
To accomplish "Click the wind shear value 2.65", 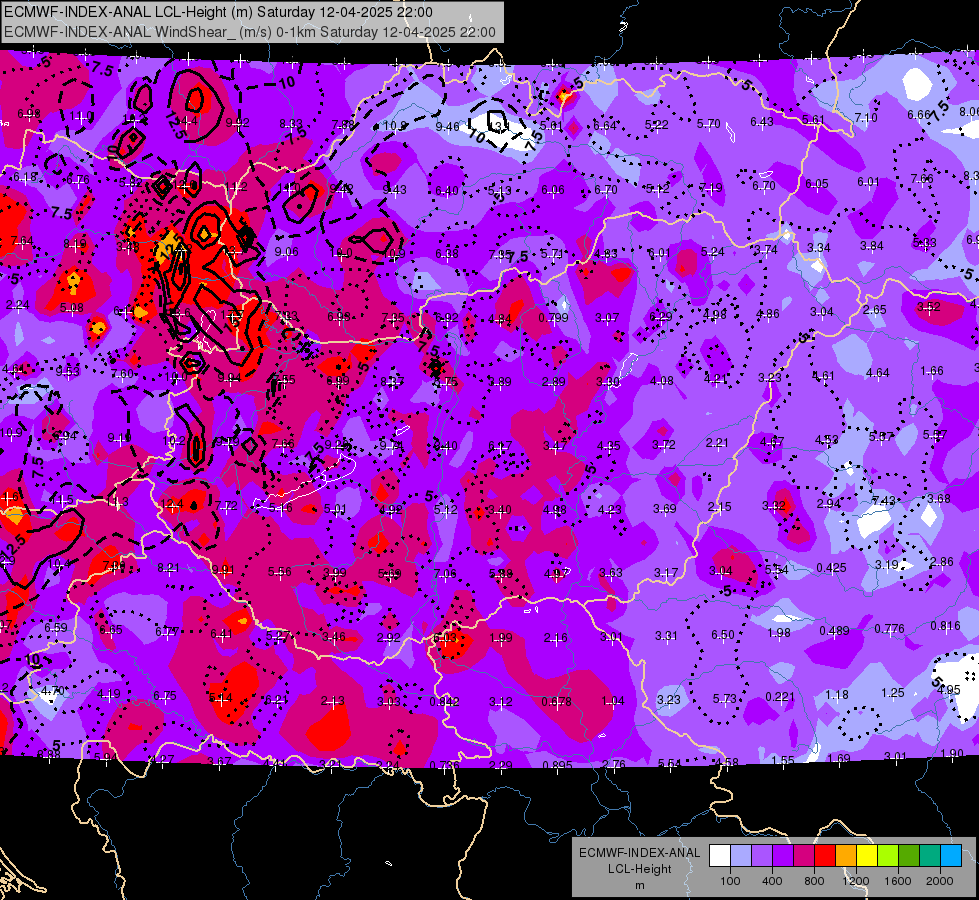I will pyautogui.click(x=875, y=310).
